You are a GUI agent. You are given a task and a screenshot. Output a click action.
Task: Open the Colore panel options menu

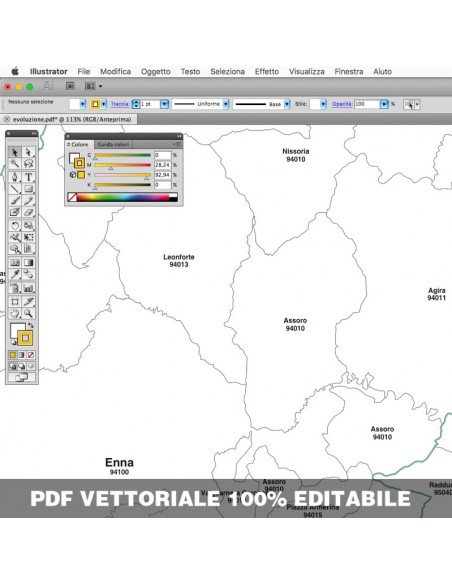pyautogui.click(x=177, y=144)
